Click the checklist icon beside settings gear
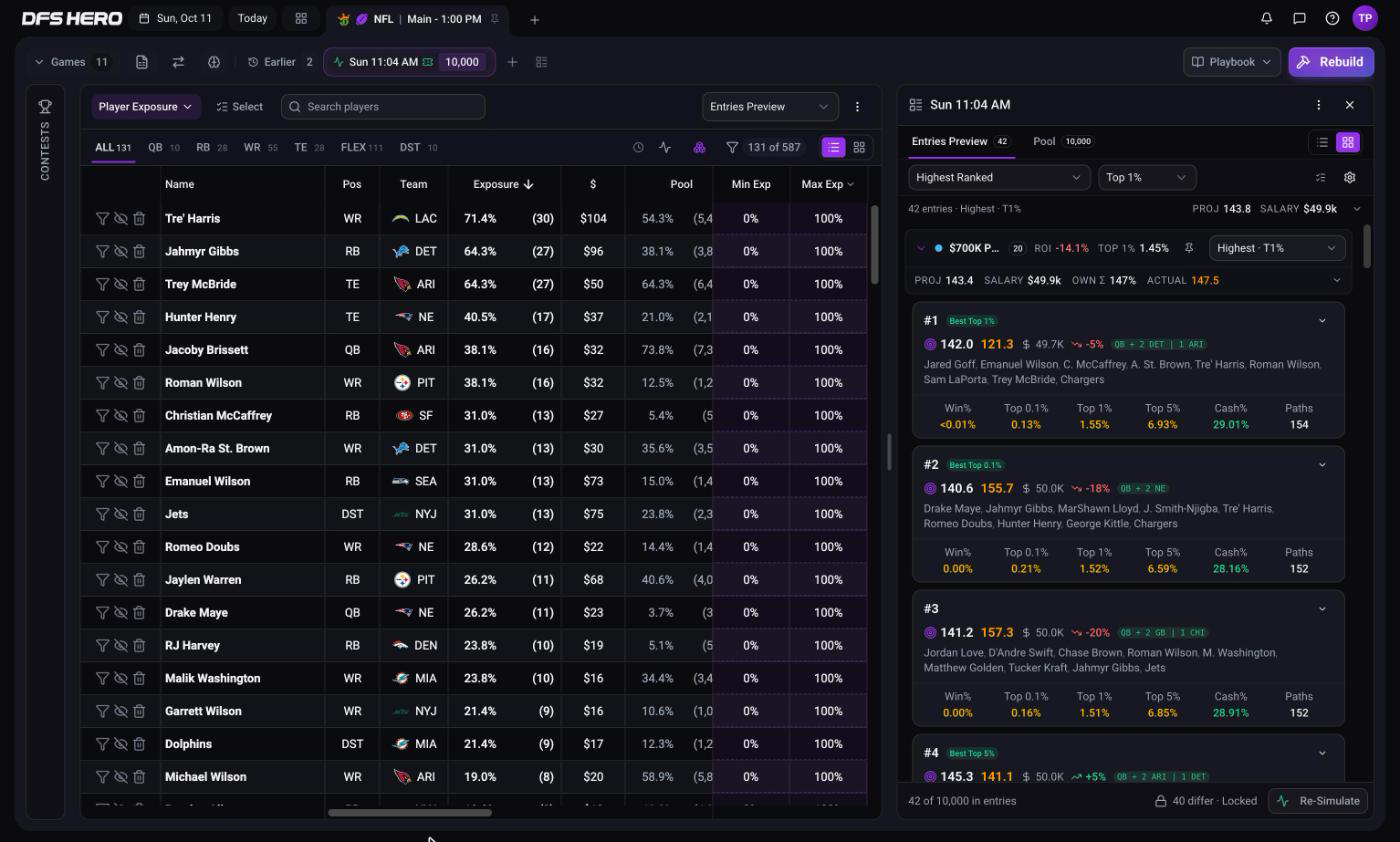Screen dimensions: 1400x842 tap(1320, 177)
